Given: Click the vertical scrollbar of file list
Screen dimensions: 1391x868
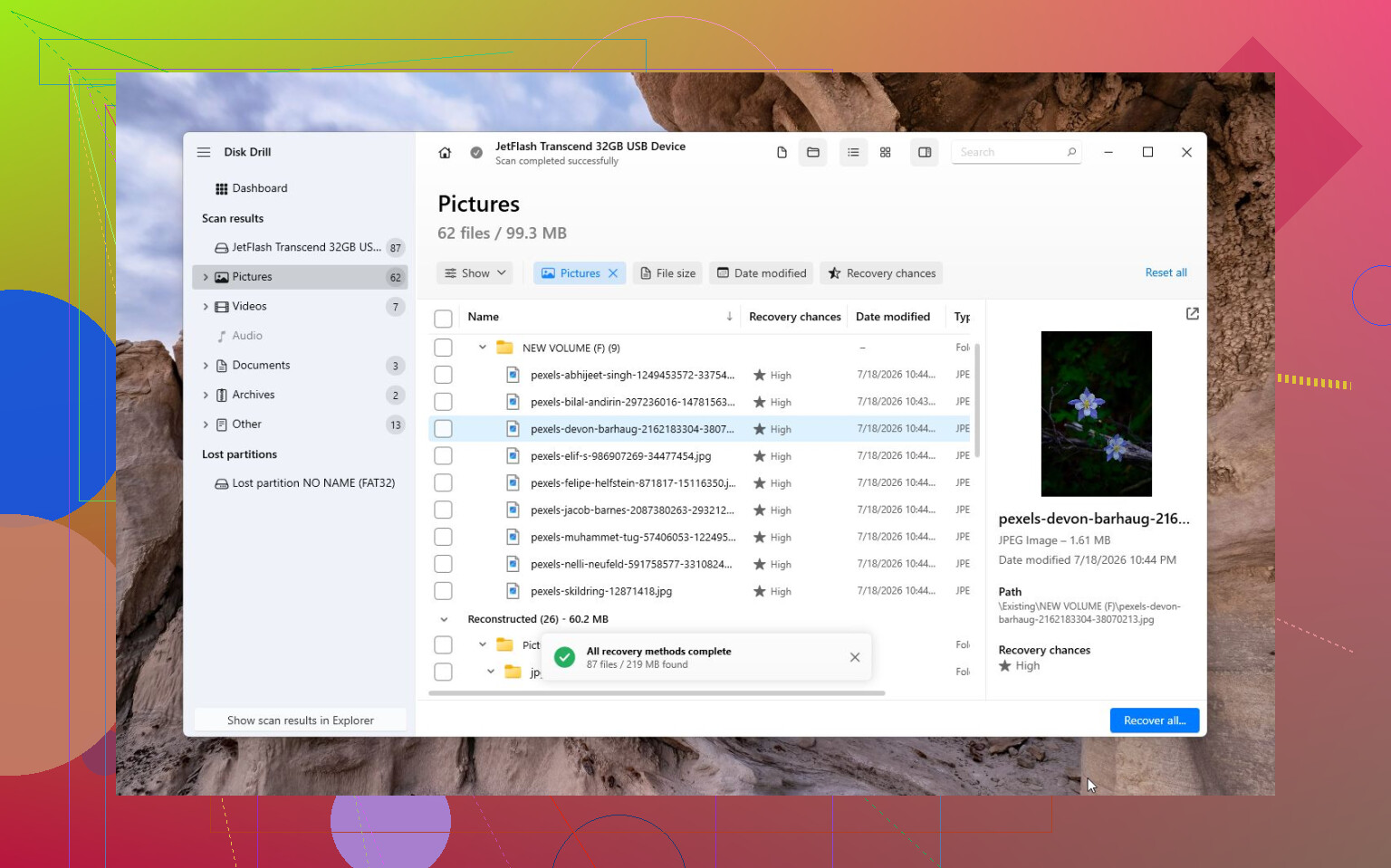Looking at the screenshot, I should 978,400.
